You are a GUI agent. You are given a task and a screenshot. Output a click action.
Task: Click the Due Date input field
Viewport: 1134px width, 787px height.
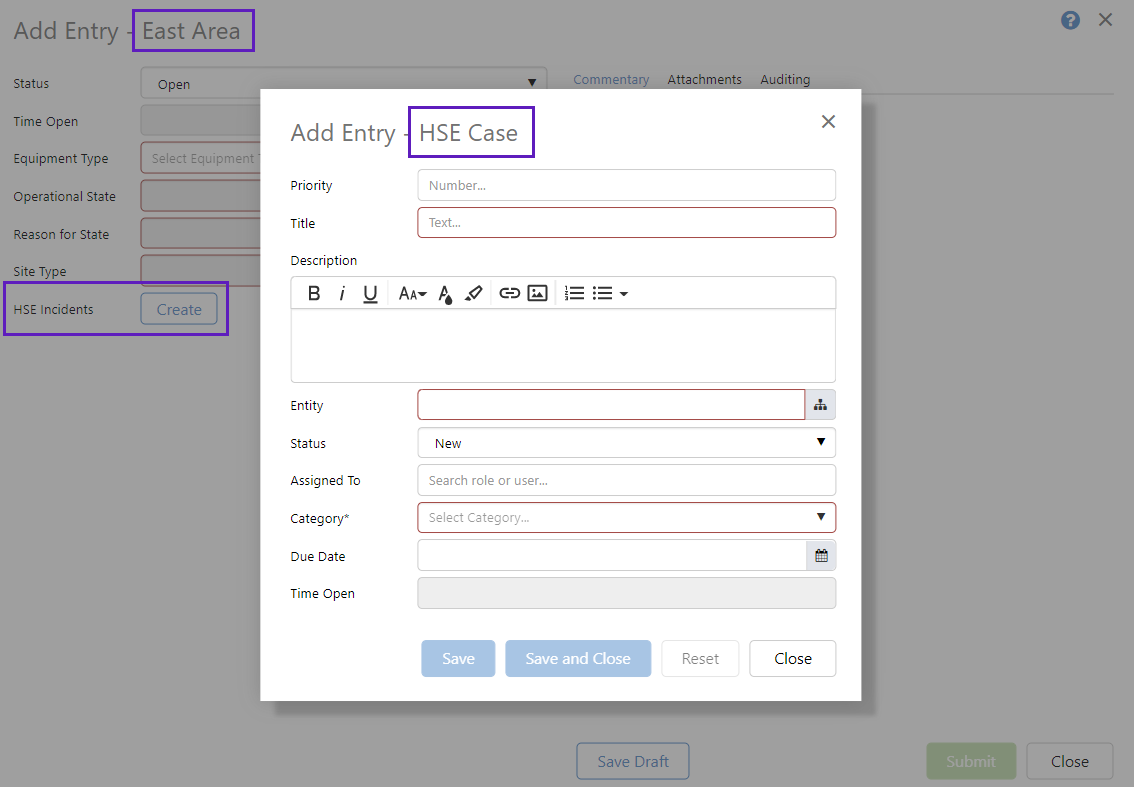(x=612, y=556)
